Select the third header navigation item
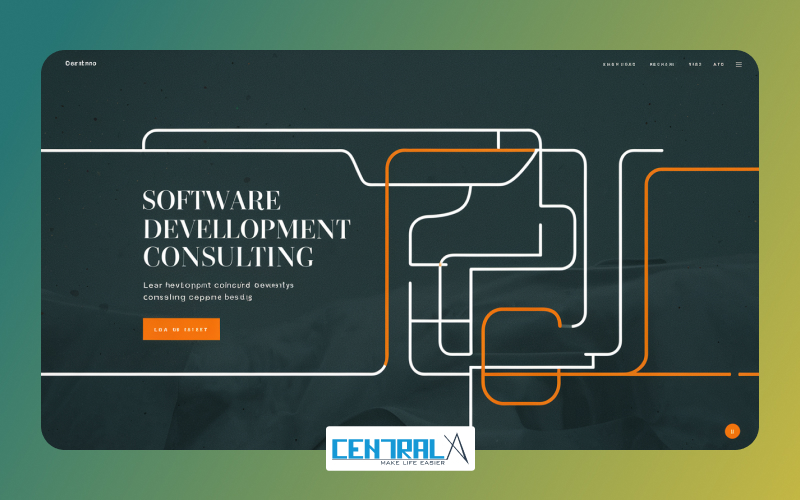This screenshot has width=800, height=500. (x=695, y=64)
